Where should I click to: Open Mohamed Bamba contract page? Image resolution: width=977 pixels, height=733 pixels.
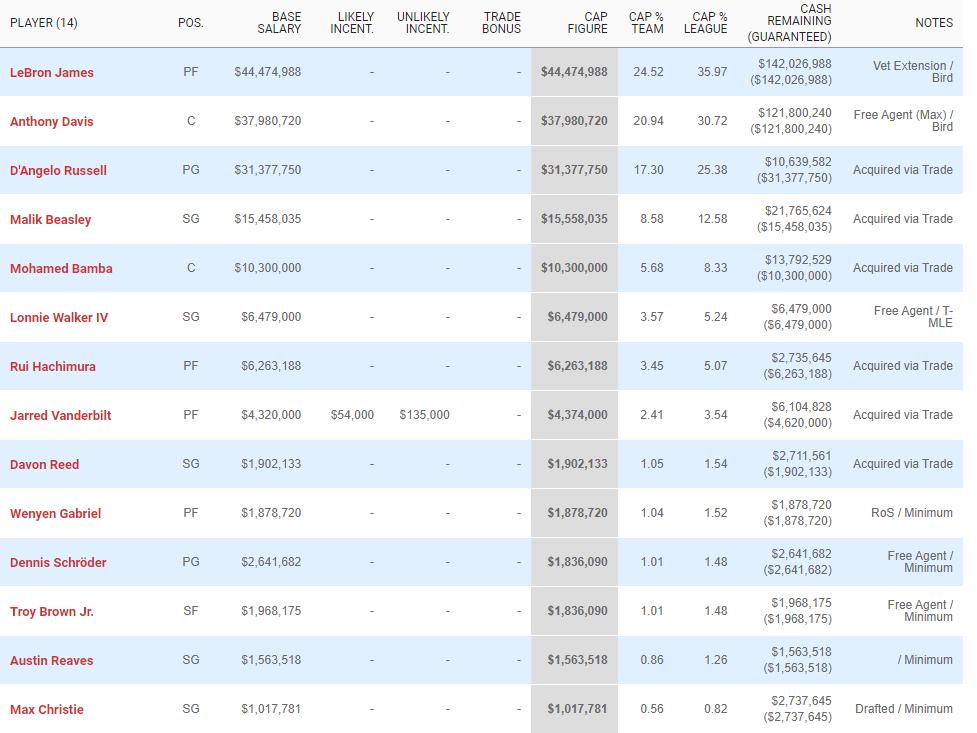pyautogui.click(x=61, y=269)
